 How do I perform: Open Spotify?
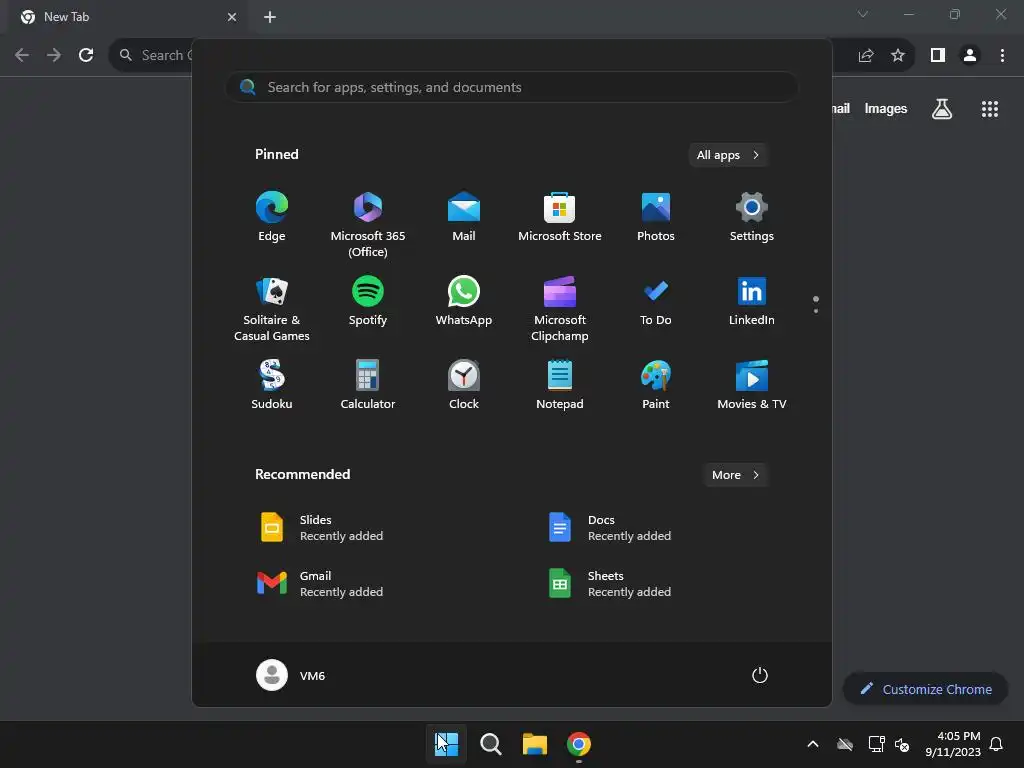368,301
